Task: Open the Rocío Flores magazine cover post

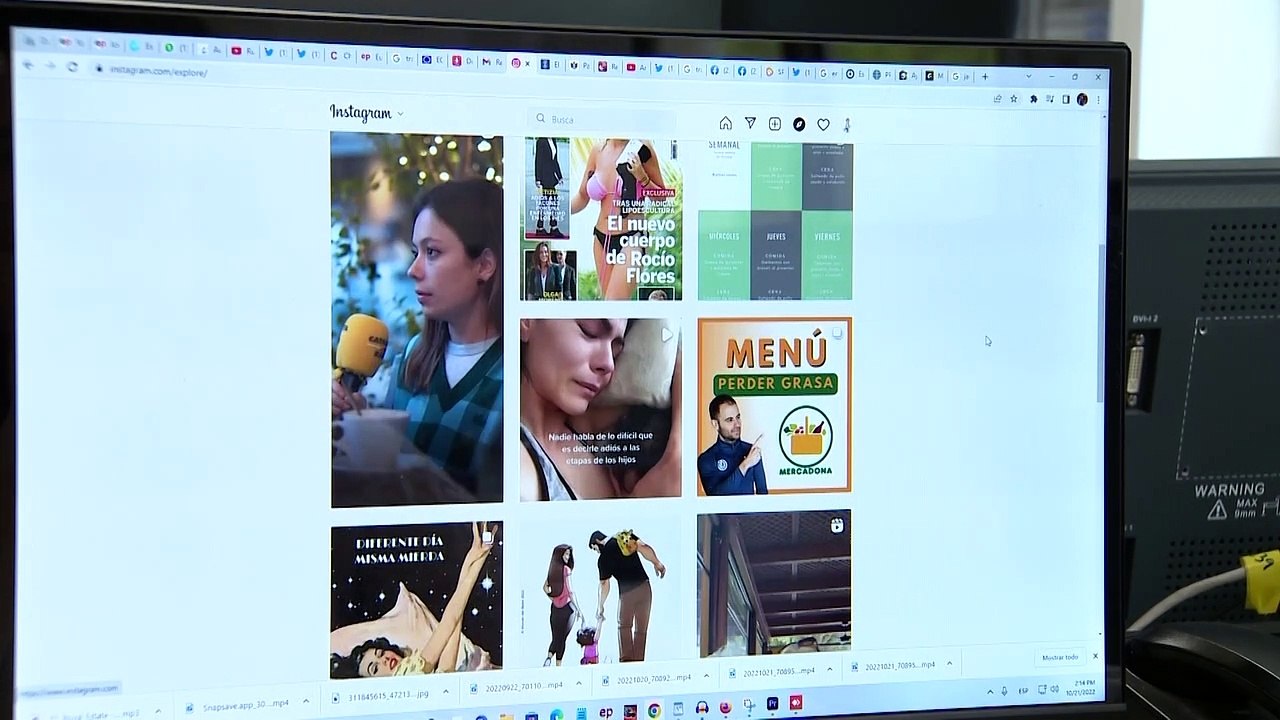Action: pyautogui.click(x=601, y=219)
